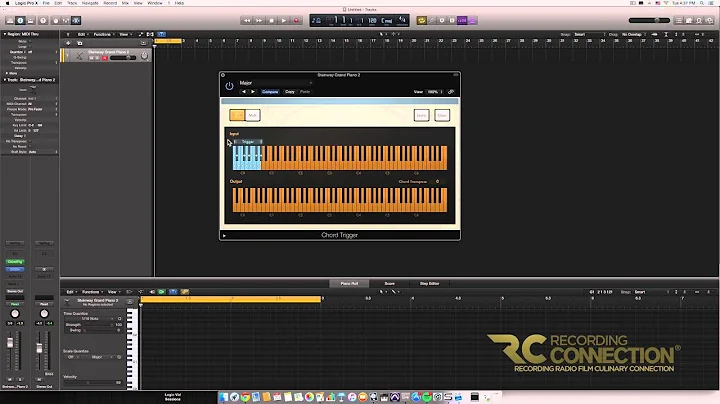Click the Stop transport button
Screen dimensions: 720x404
(271, 21)
